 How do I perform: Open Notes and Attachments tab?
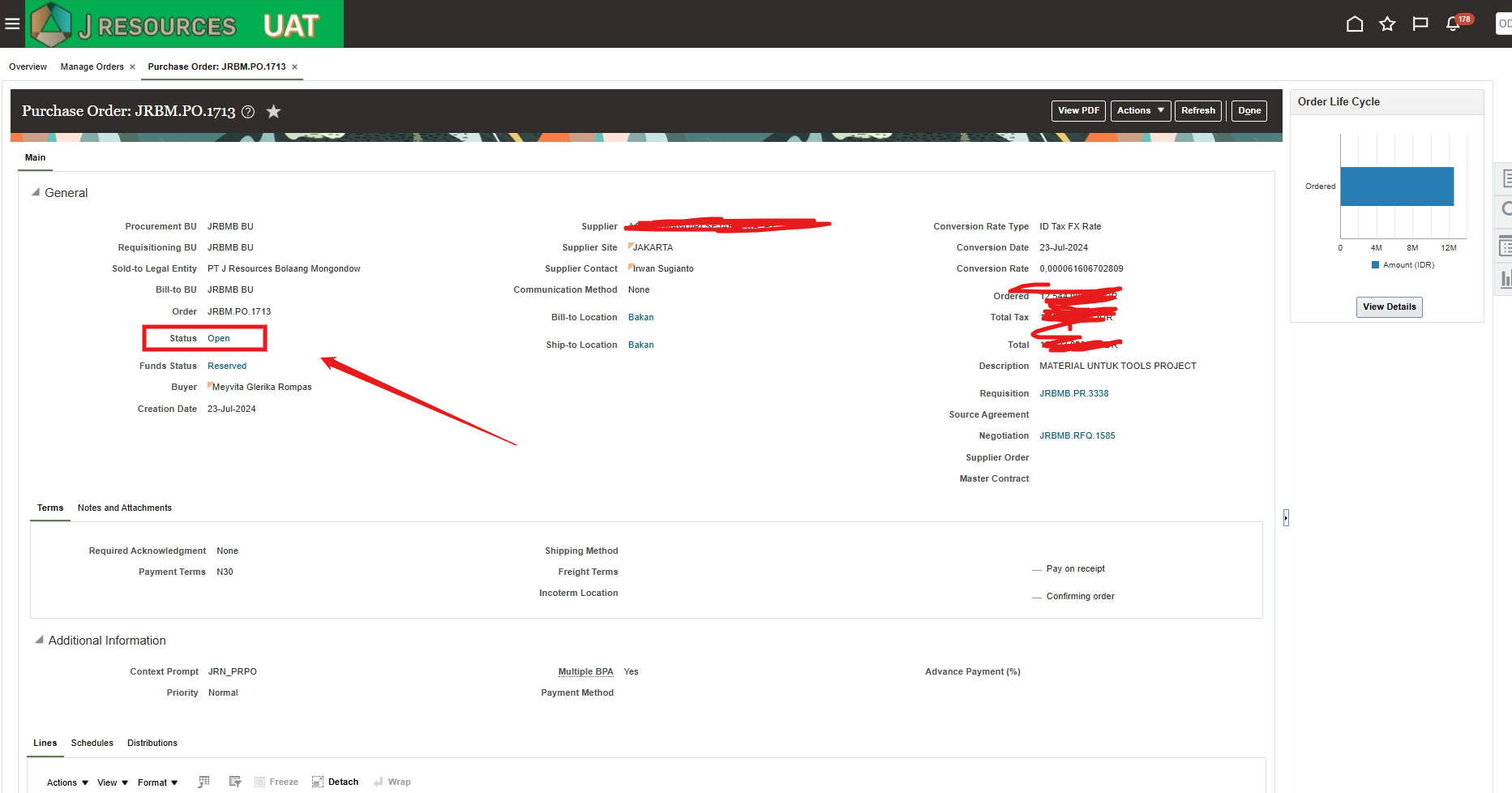[x=125, y=508]
